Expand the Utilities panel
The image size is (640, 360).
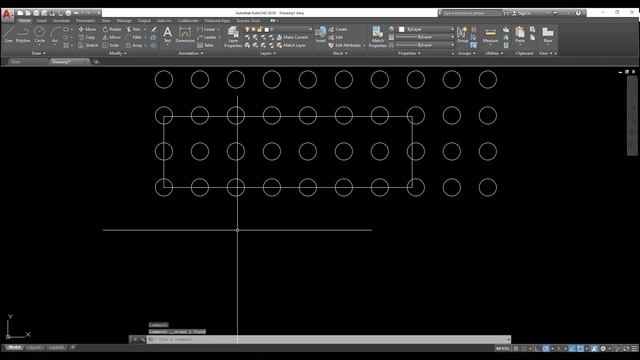[494, 53]
